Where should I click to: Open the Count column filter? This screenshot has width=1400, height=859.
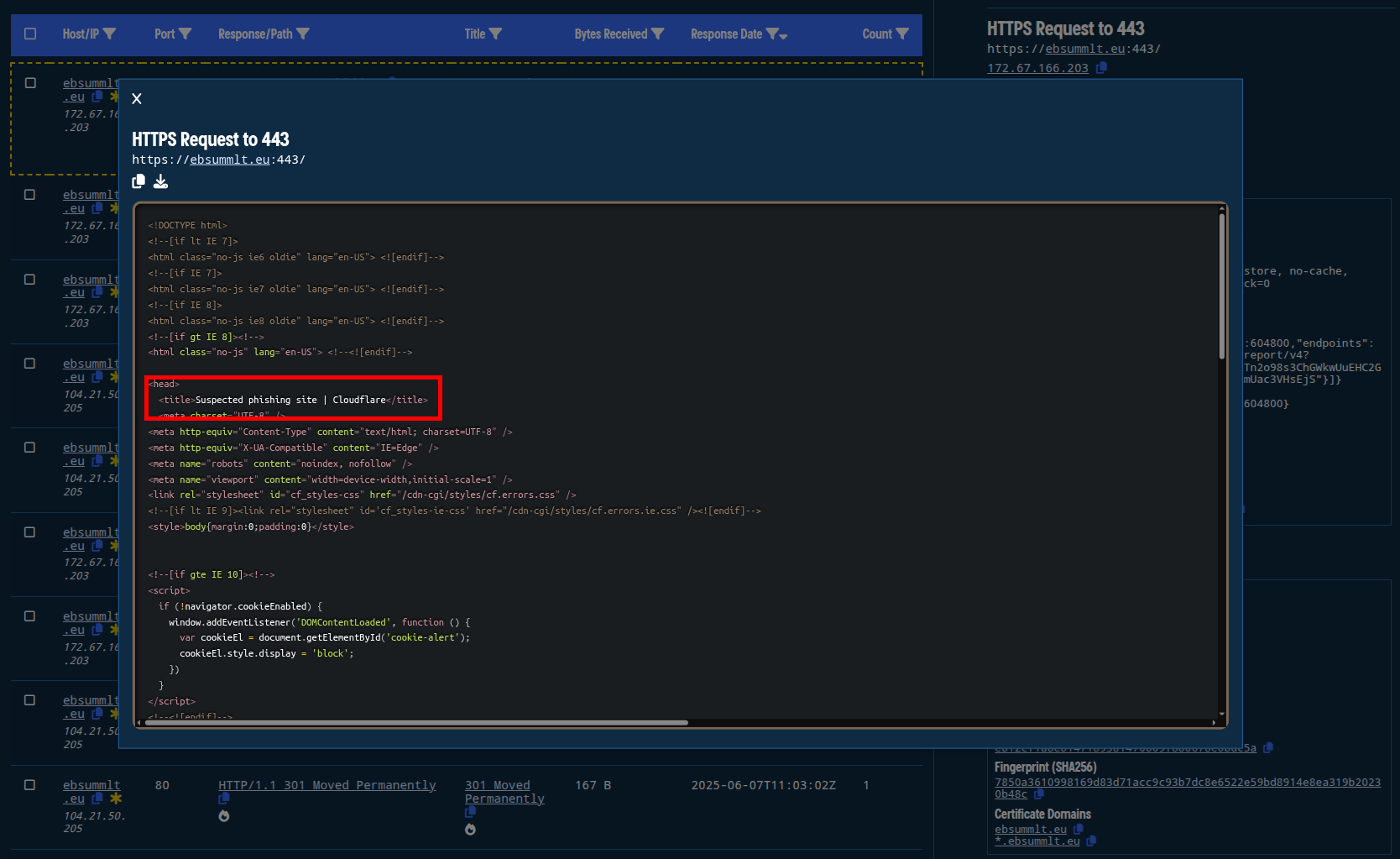tap(902, 34)
